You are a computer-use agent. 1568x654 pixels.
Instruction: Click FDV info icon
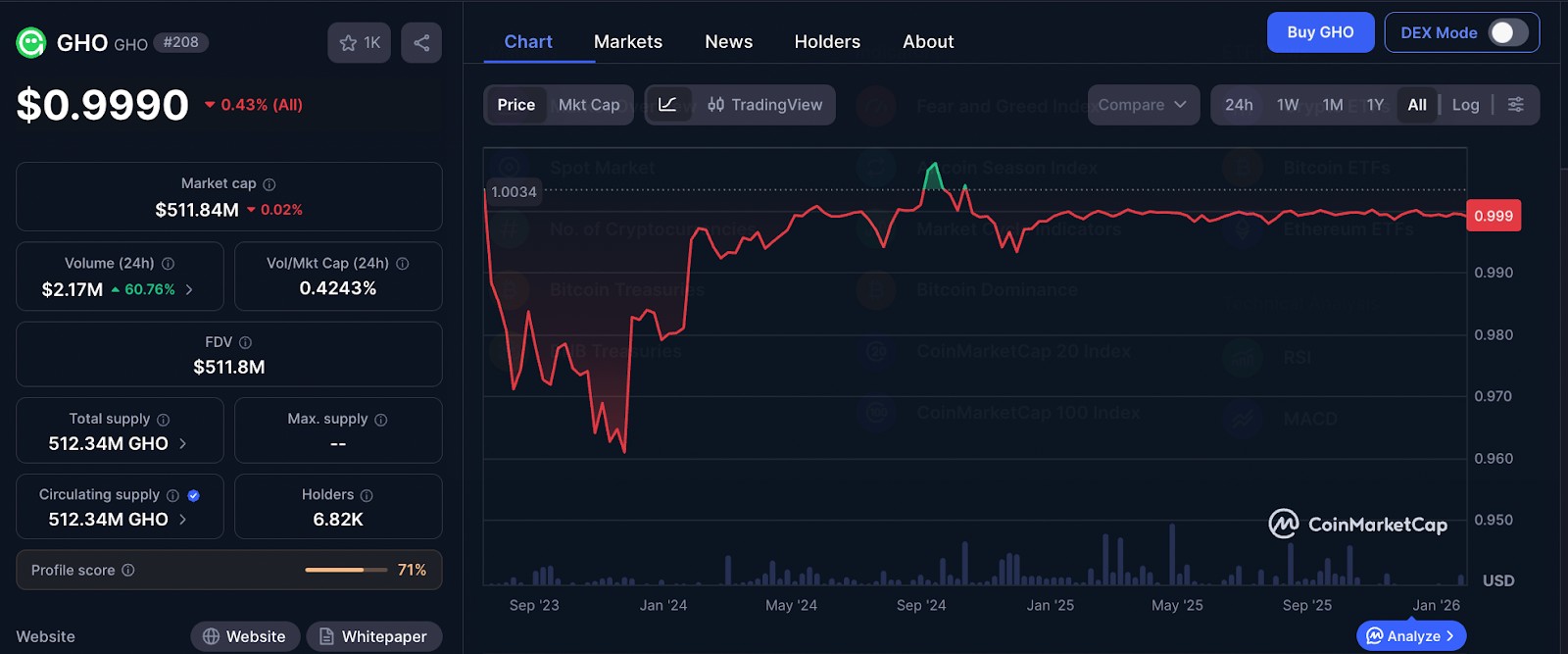[246, 342]
